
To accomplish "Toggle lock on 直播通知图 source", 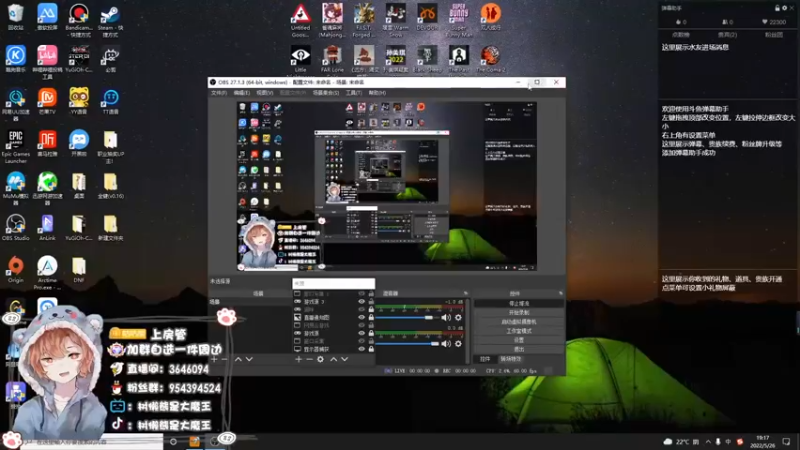I will pyautogui.click(x=371, y=317).
